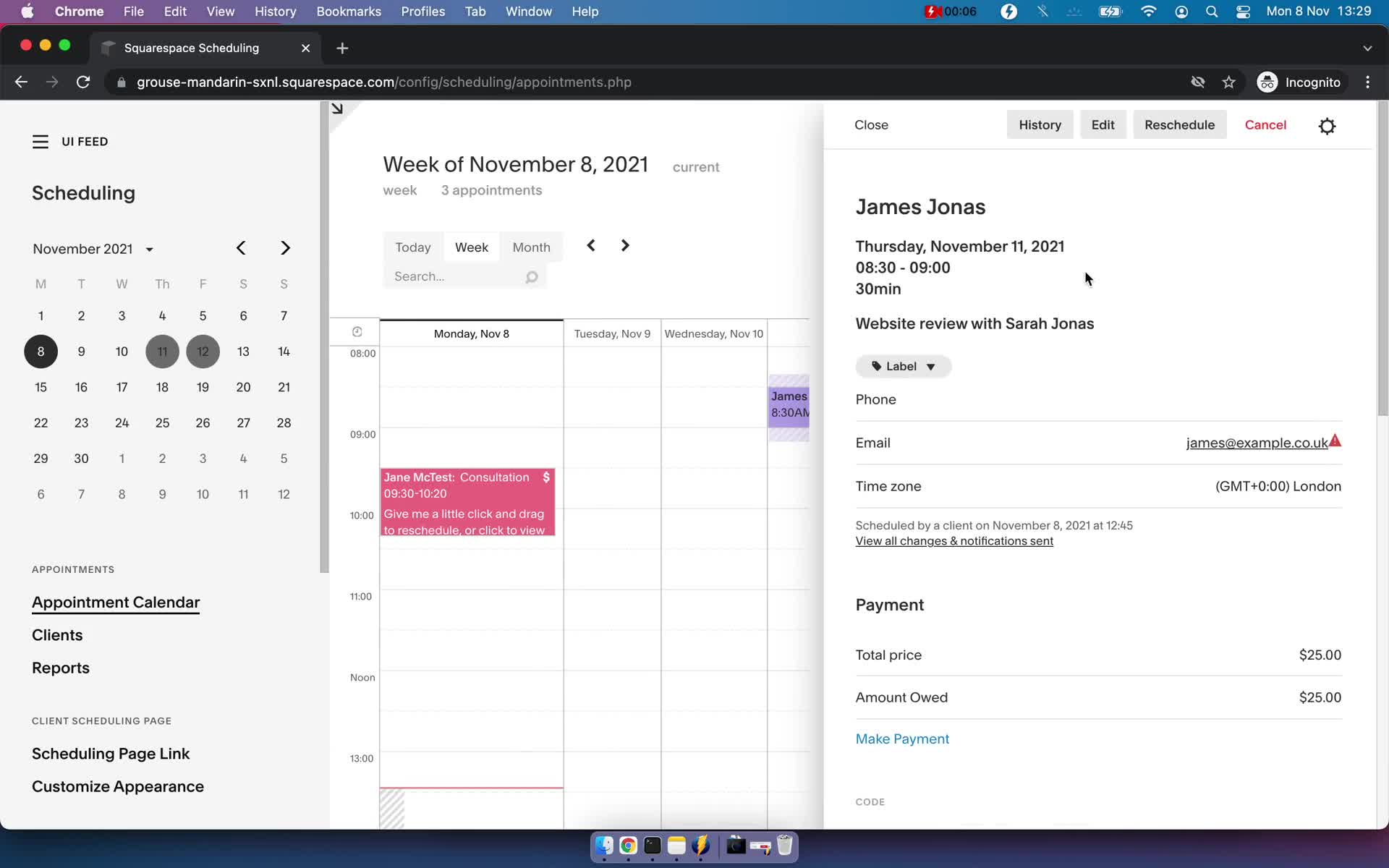The image size is (1389, 868).
Task: Click the Reschedule button for appointment
Action: [x=1179, y=124]
